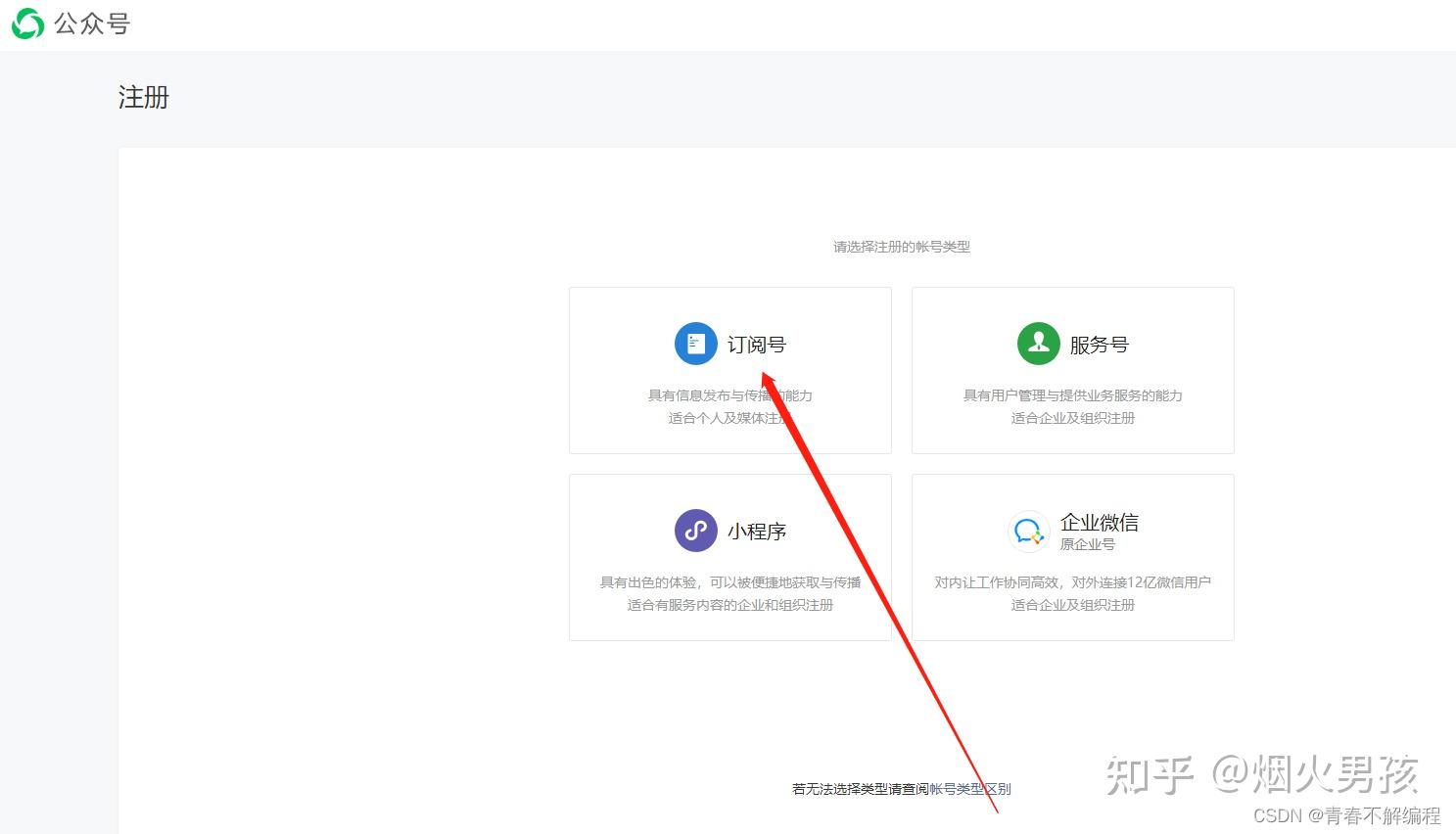The height and width of the screenshot is (834, 1456).
Task: Click the blue 订阅号 document icon
Action: [696, 344]
